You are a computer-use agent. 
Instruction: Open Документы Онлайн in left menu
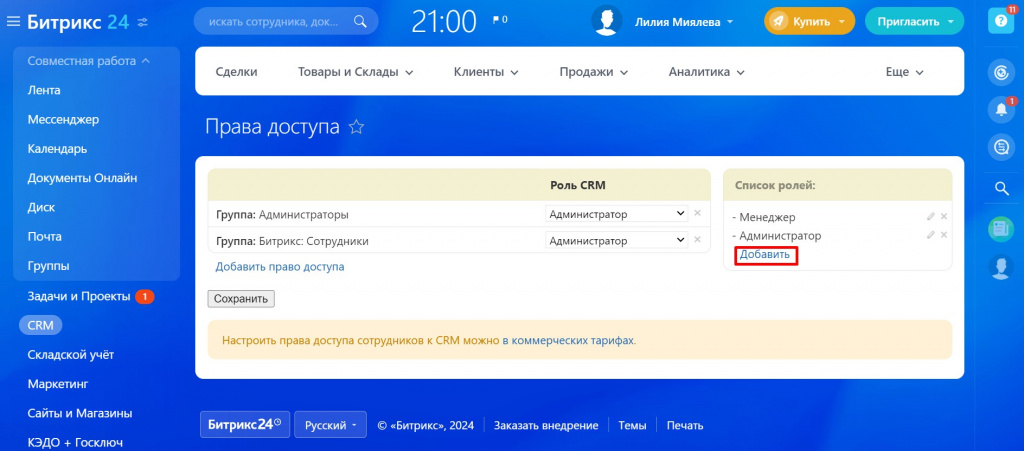(82, 178)
